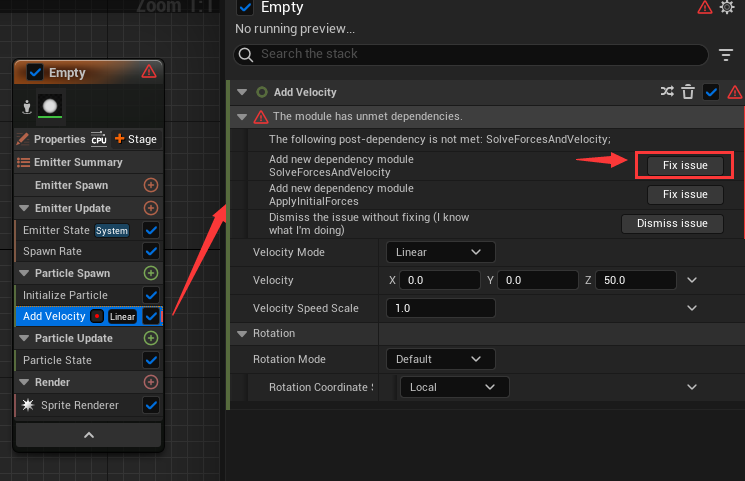Image resolution: width=745 pixels, height=481 pixels.
Task: Collapse the Rotation section
Action: 242,333
